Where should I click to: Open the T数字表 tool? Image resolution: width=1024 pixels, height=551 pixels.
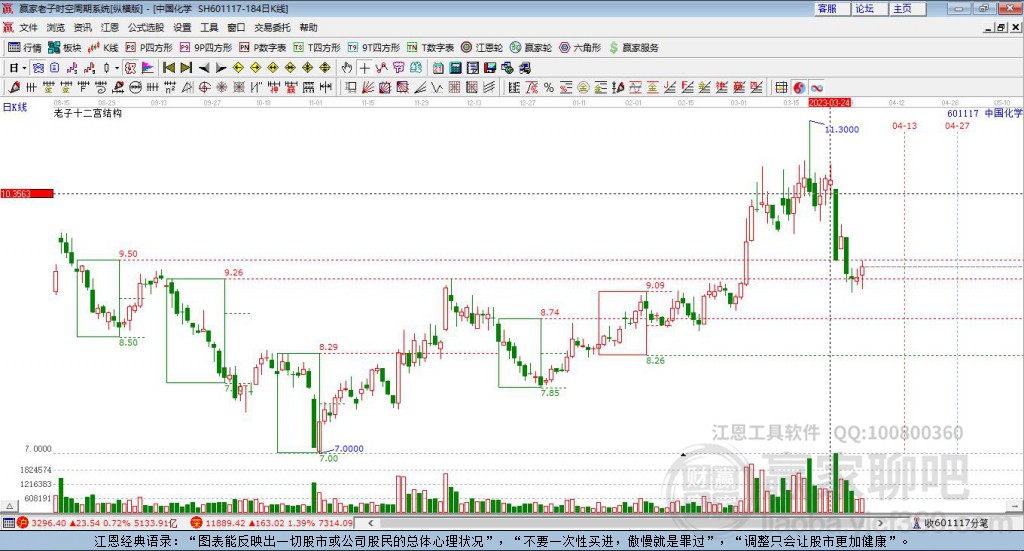coord(430,48)
